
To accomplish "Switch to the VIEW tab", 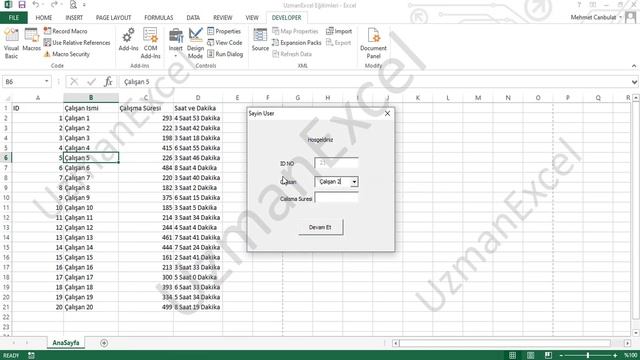I will (252, 18).
